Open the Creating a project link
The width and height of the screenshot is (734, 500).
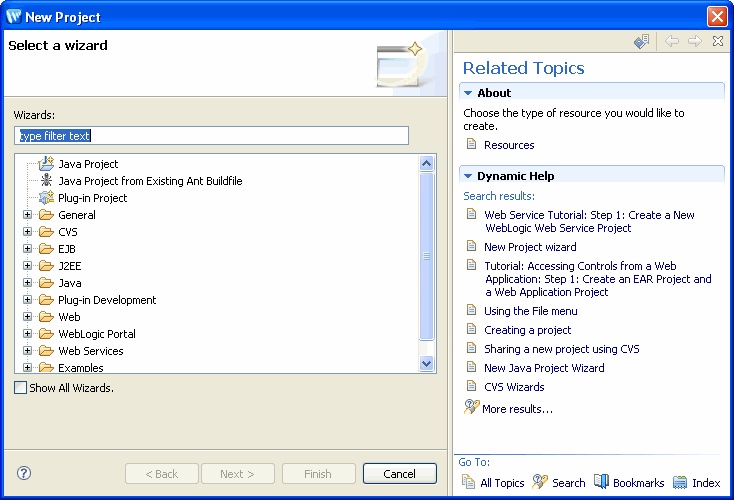pos(528,330)
